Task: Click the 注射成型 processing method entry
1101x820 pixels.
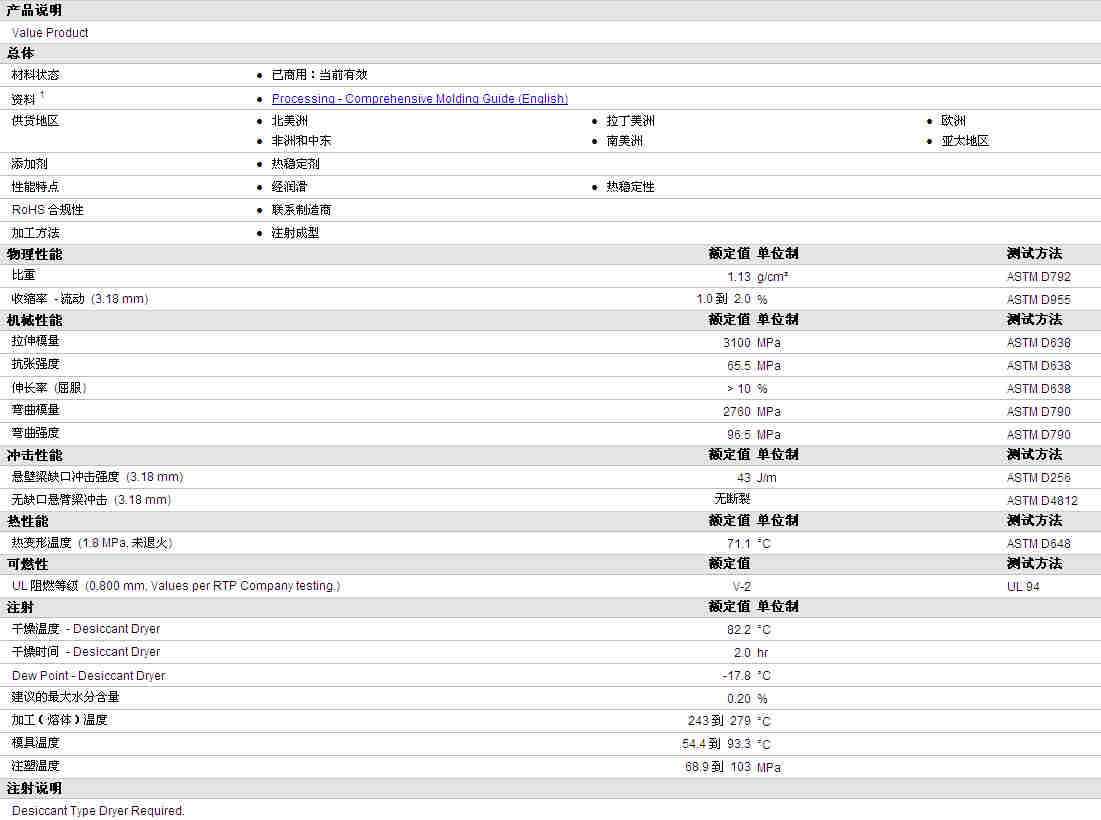Action: (295, 233)
